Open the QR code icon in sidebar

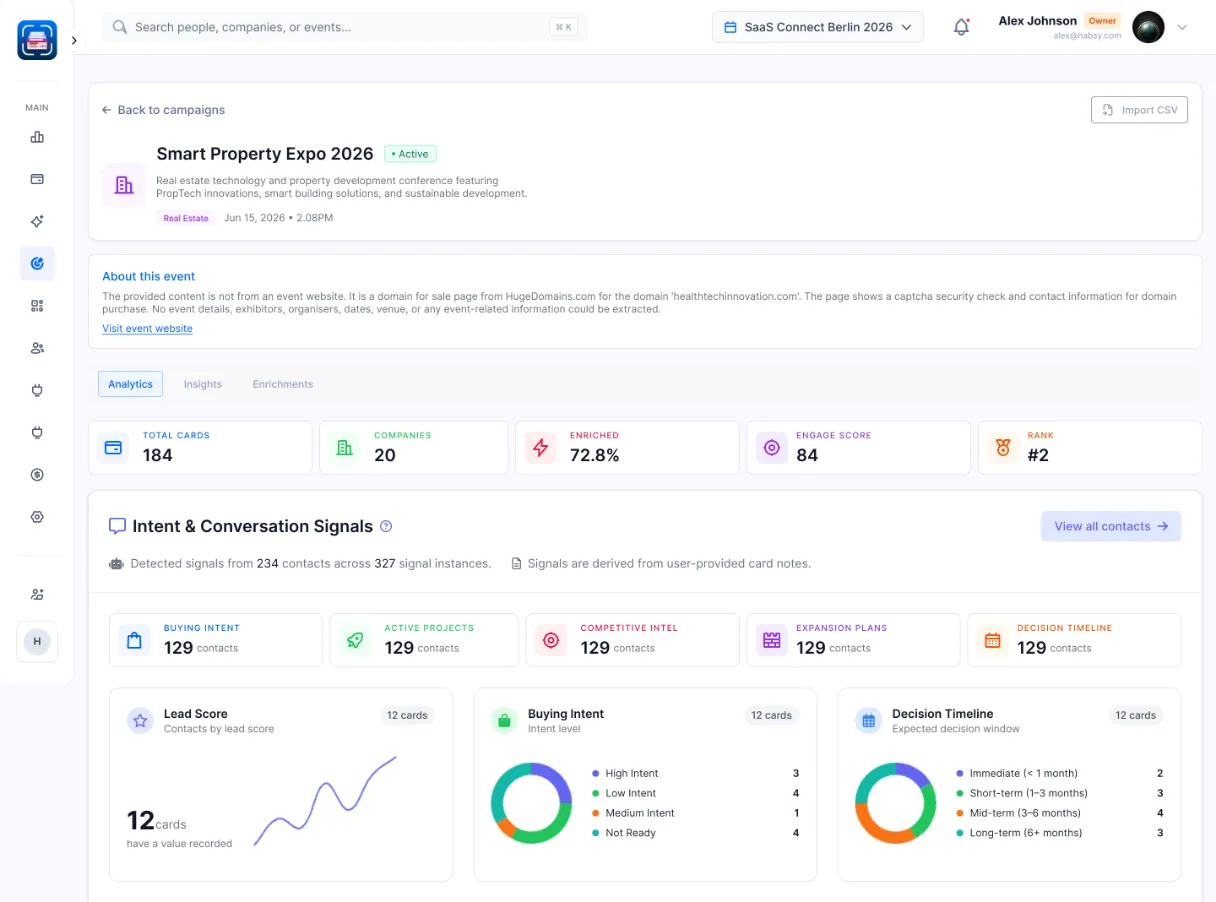click(x=37, y=306)
